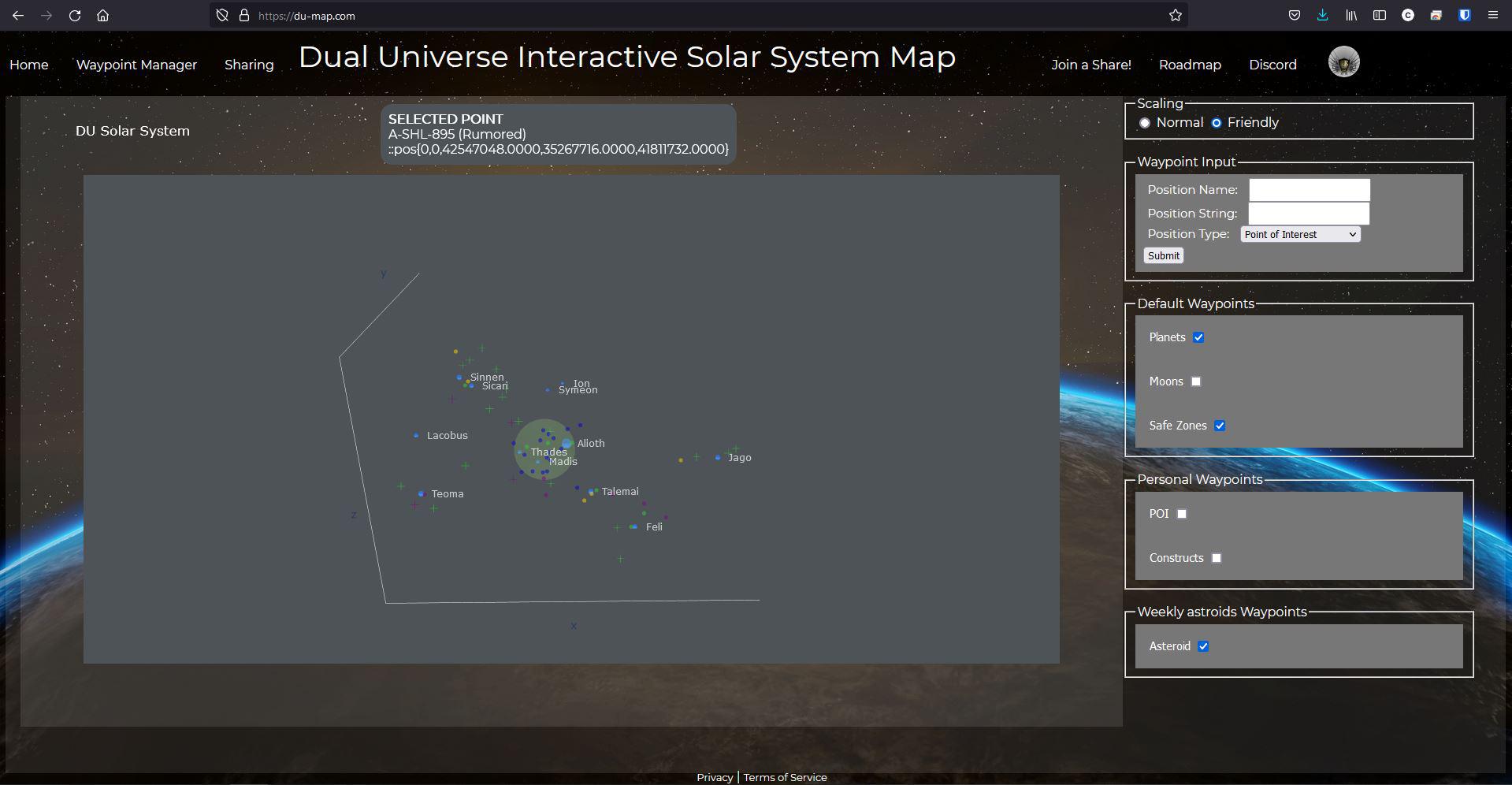
Task: Enable the POI checkbox
Action: (x=1182, y=514)
